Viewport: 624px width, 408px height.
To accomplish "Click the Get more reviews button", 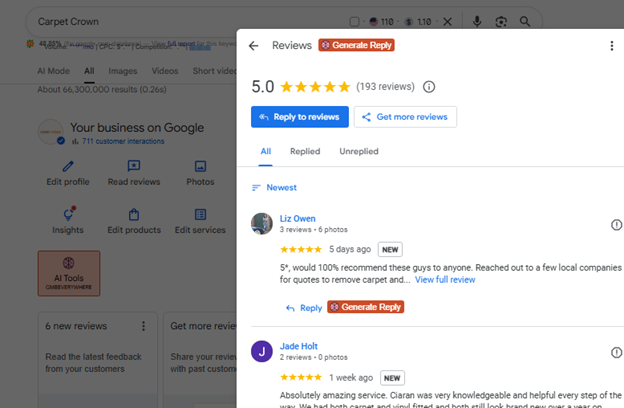I will pyautogui.click(x=405, y=117).
